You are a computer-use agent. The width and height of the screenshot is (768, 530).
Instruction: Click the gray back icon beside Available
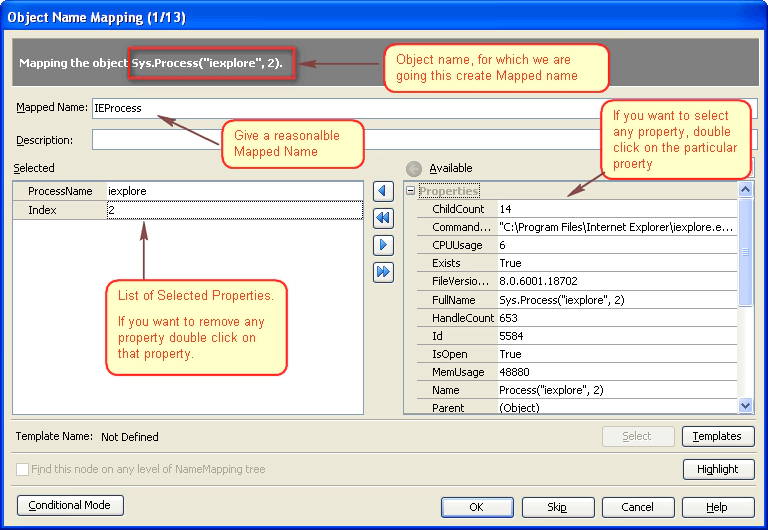(414, 168)
